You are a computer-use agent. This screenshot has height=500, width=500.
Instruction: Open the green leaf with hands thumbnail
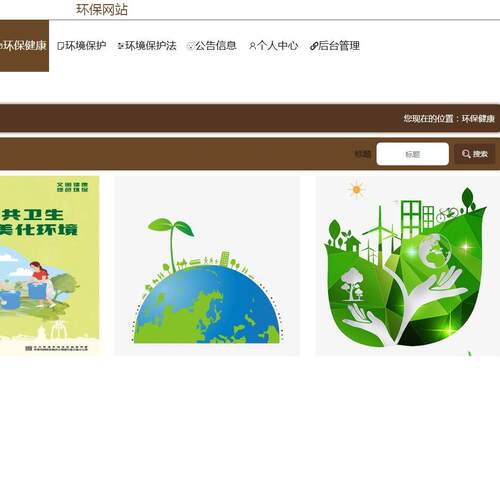(x=408, y=266)
